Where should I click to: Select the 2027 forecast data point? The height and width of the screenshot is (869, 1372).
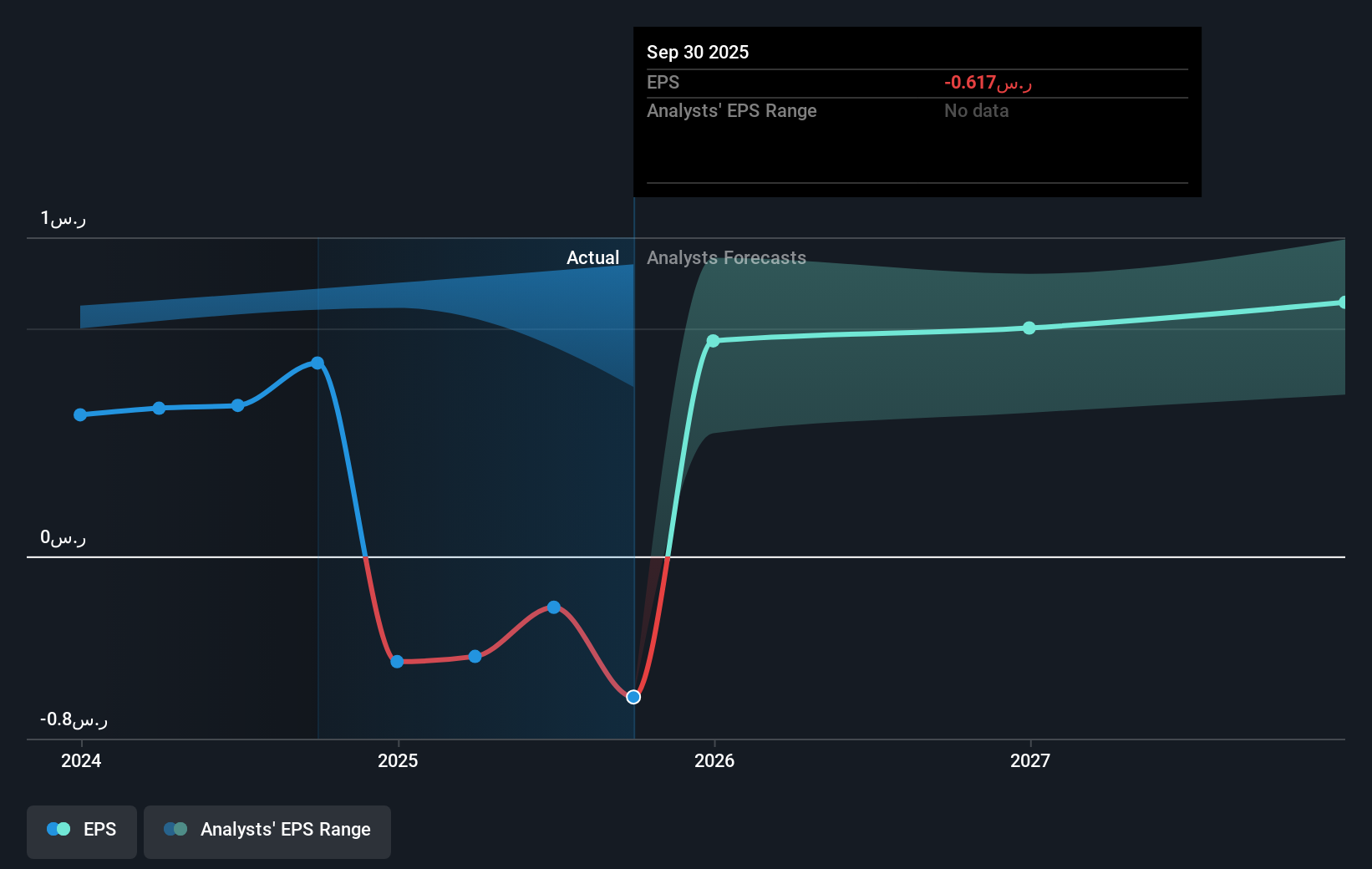(x=1029, y=328)
